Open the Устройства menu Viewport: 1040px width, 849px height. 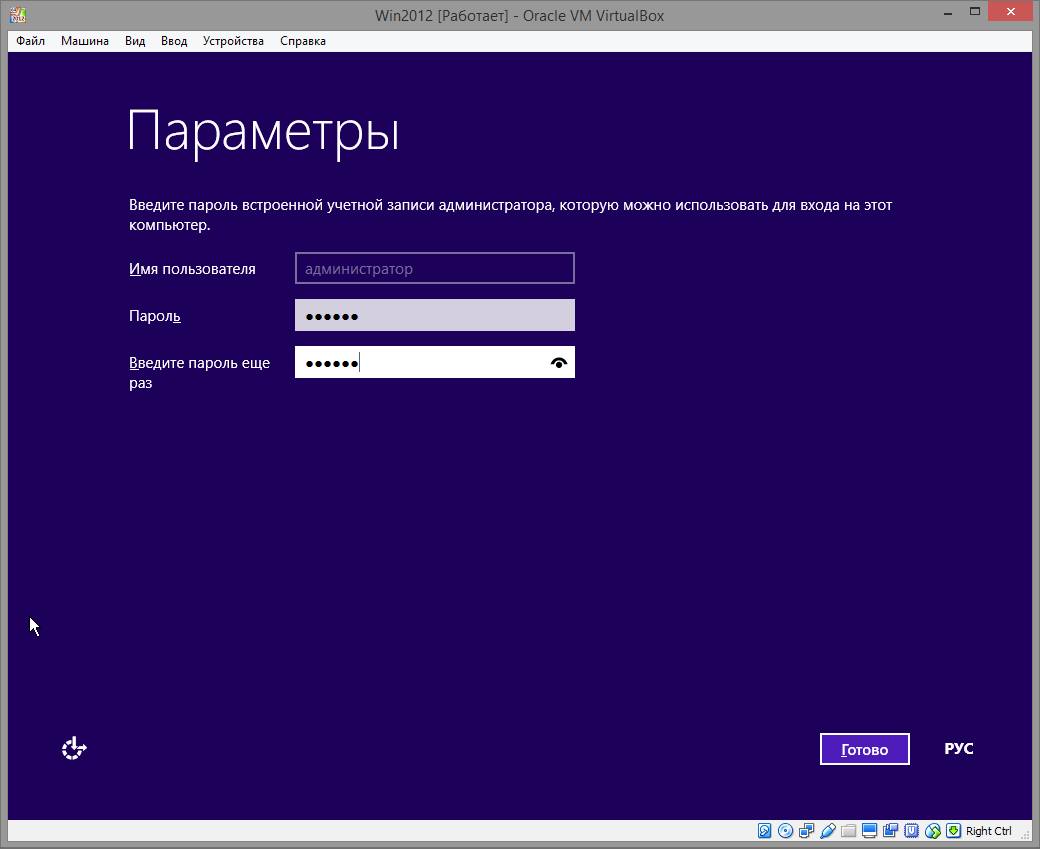click(x=233, y=41)
